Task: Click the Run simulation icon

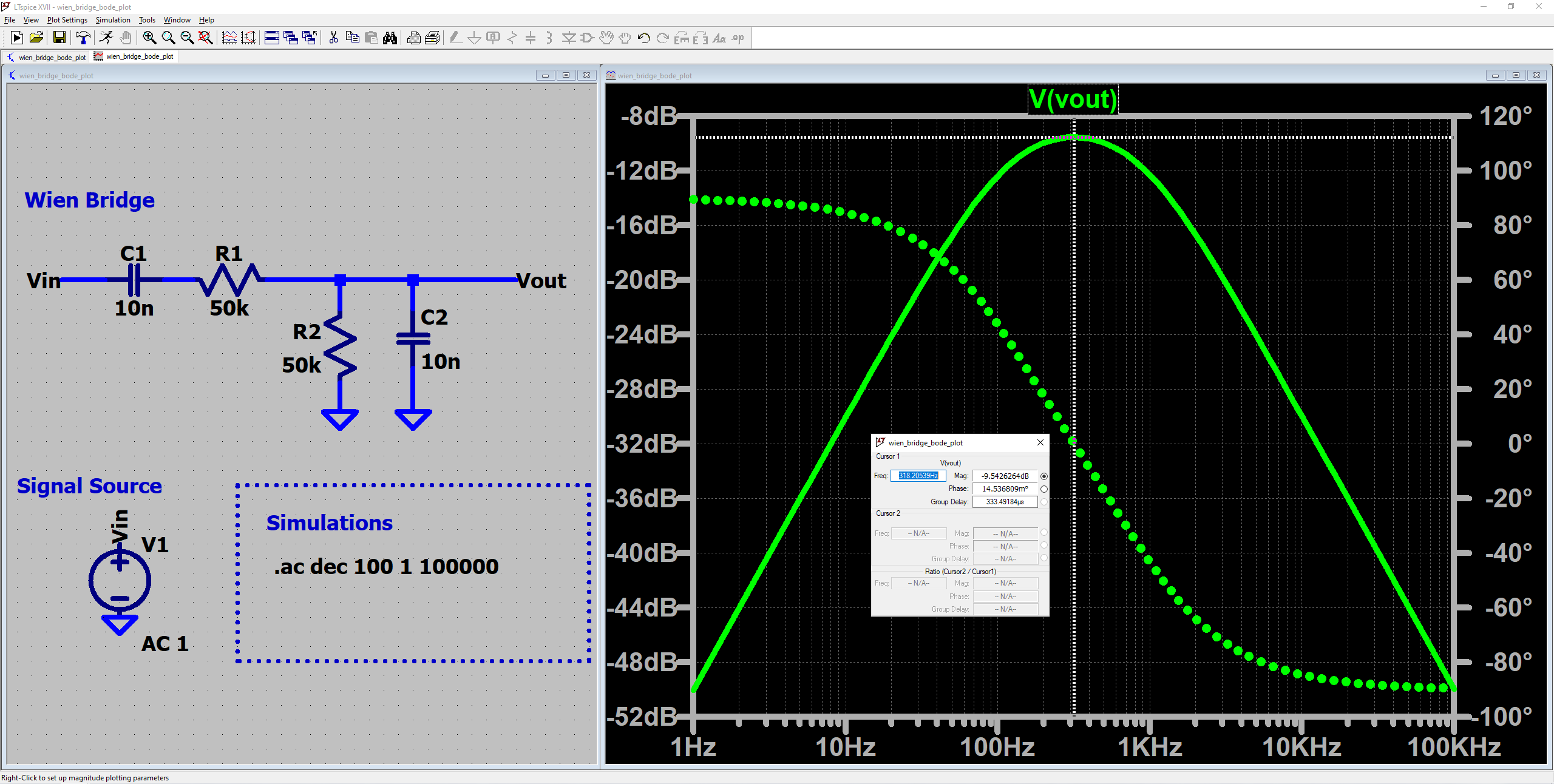Action: 17,38
